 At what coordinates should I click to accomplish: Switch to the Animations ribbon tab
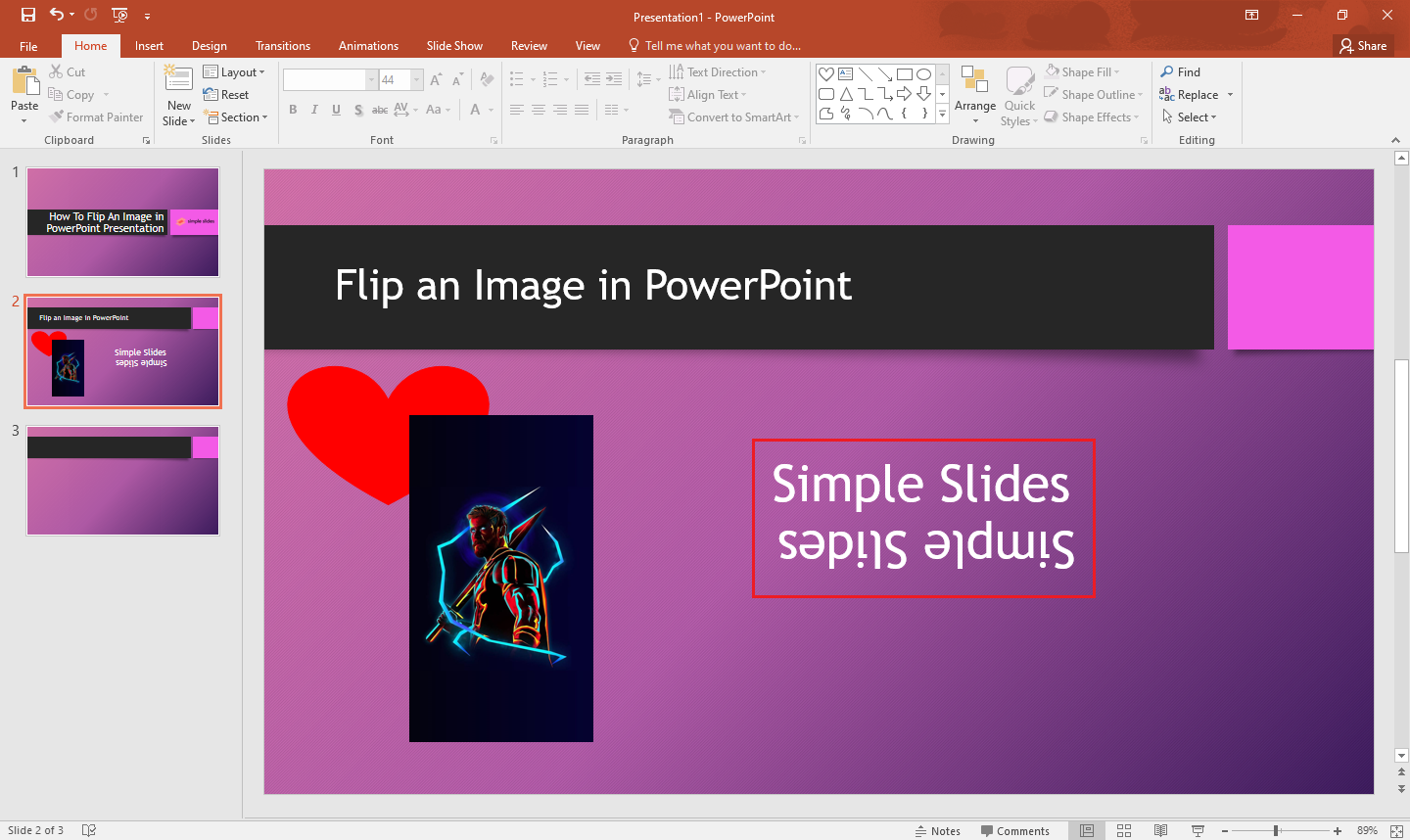[x=367, y=45]
